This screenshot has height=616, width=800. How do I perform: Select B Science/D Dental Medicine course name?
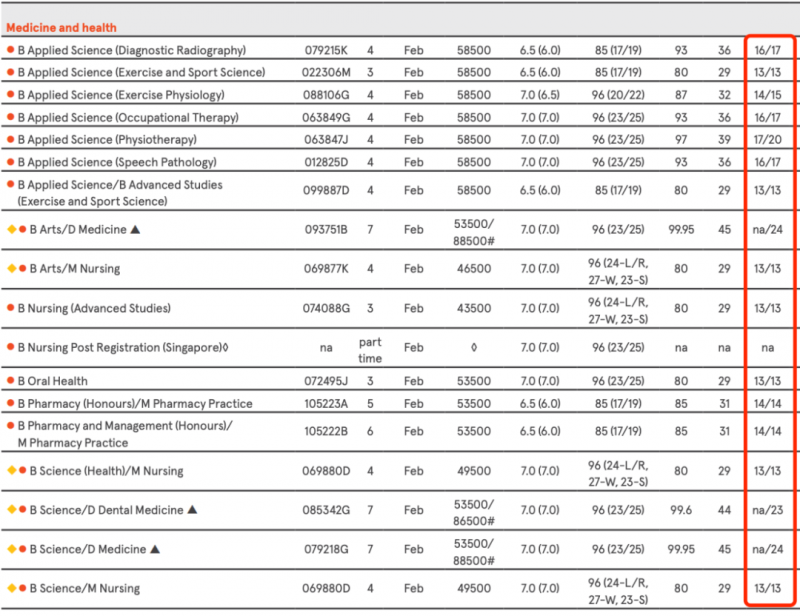coord(107,510)
